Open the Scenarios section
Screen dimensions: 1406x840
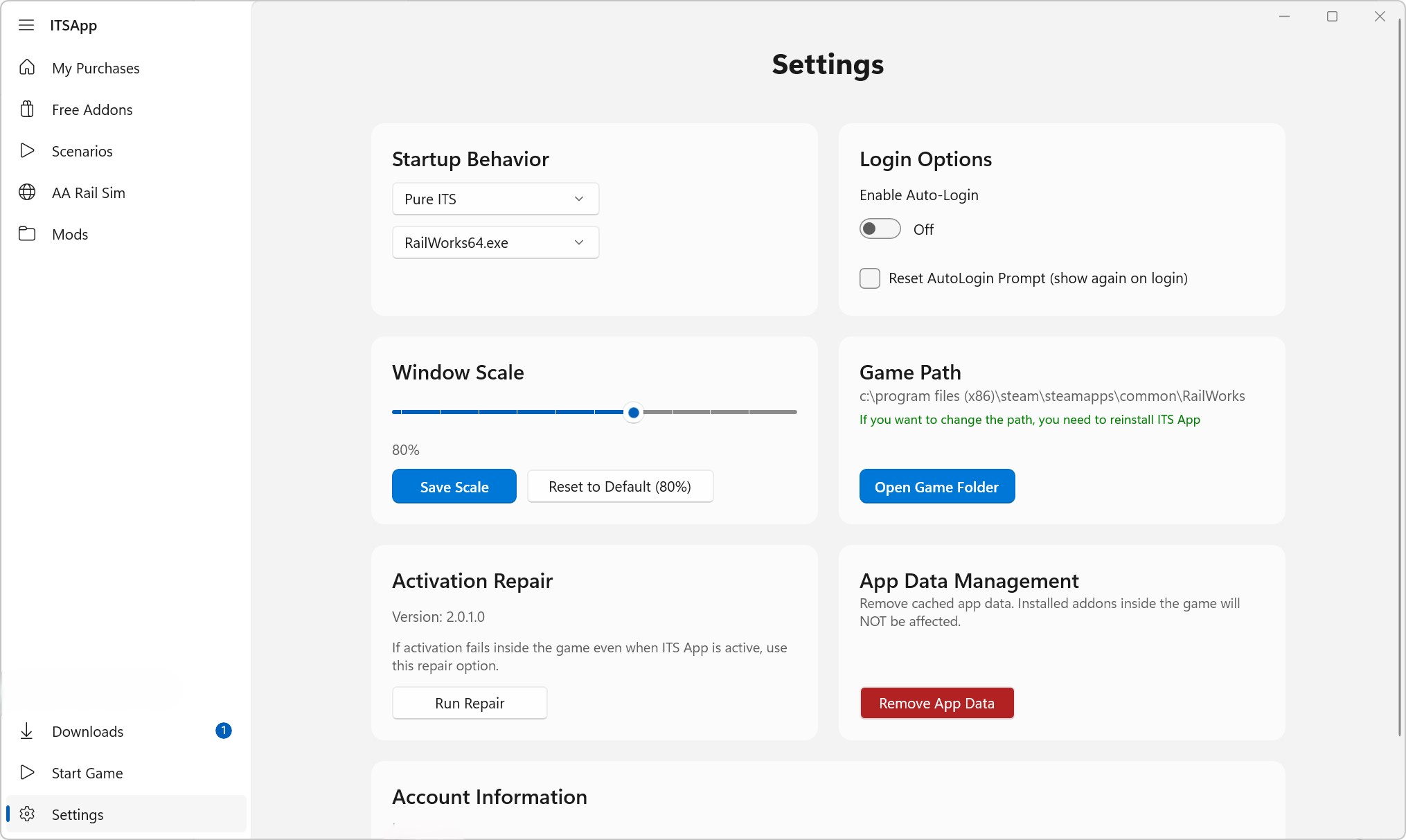(125, 151)
